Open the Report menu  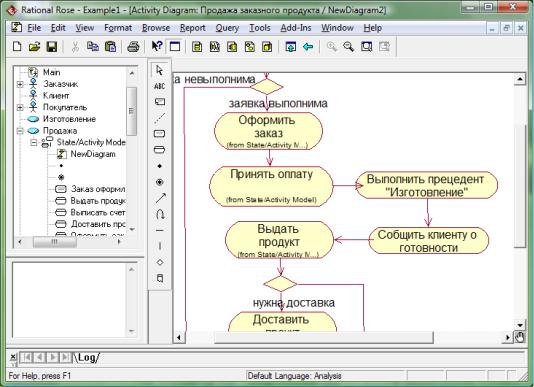coord(193,28)
